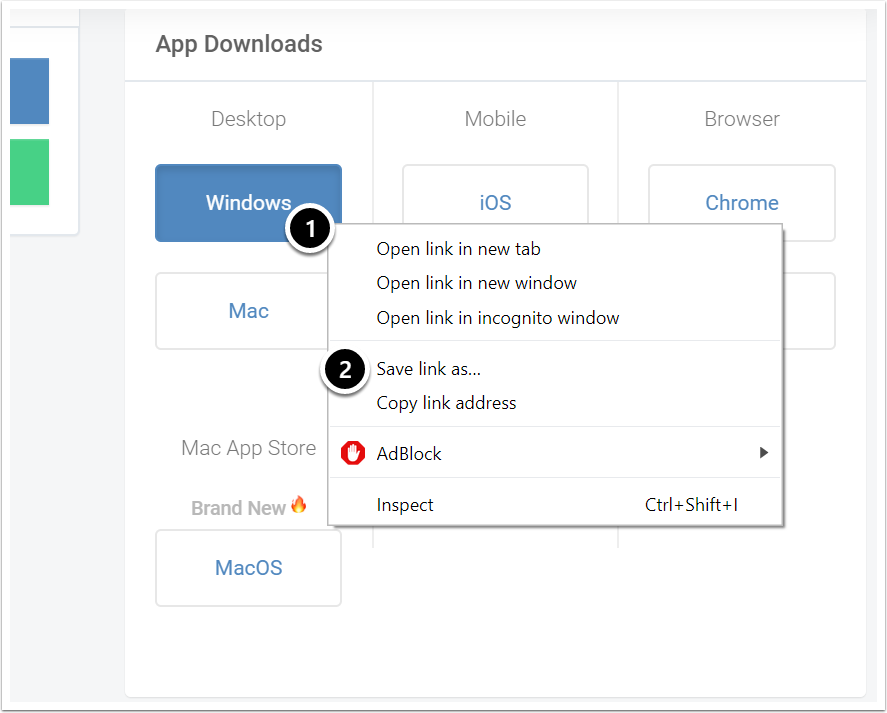Click the Brand New label
Screen dimensions: 887x713
(x=238, y=508)
